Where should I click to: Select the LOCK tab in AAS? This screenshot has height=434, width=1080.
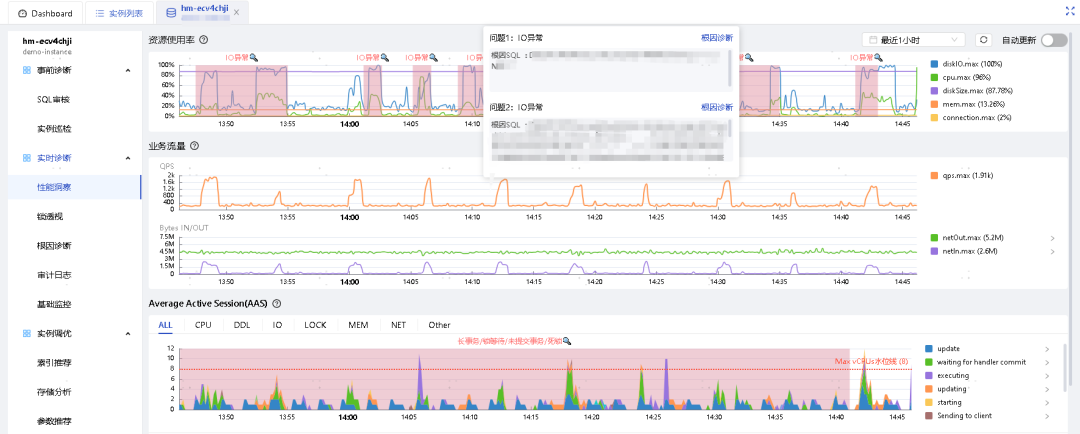315,324
